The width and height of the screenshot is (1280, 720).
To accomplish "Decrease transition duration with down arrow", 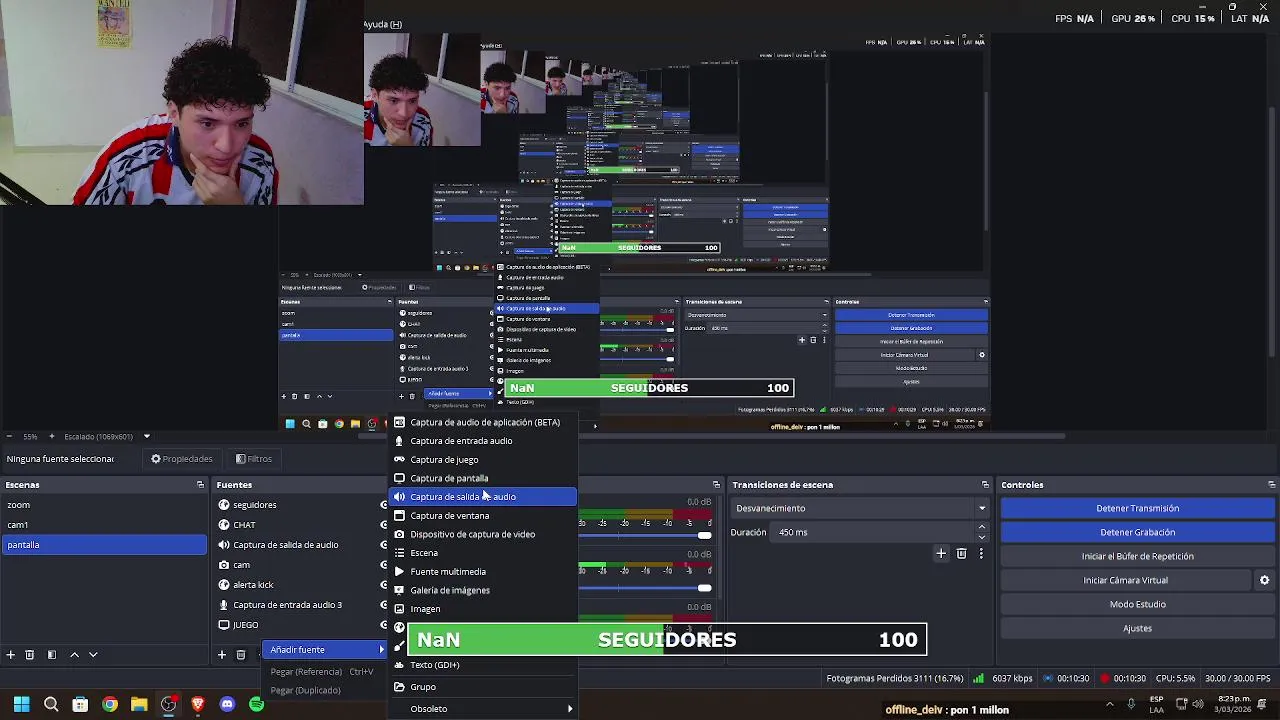I will (981, 537).
